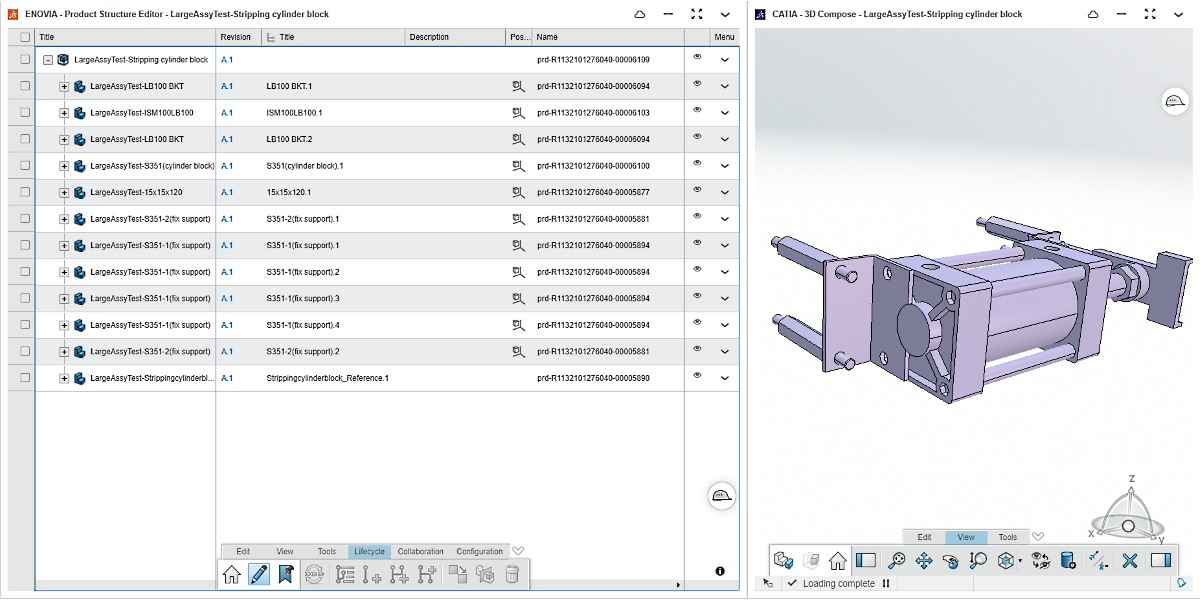
Task: Click the Revision column header
Action: pyautogui.click(x=239, y=37)
